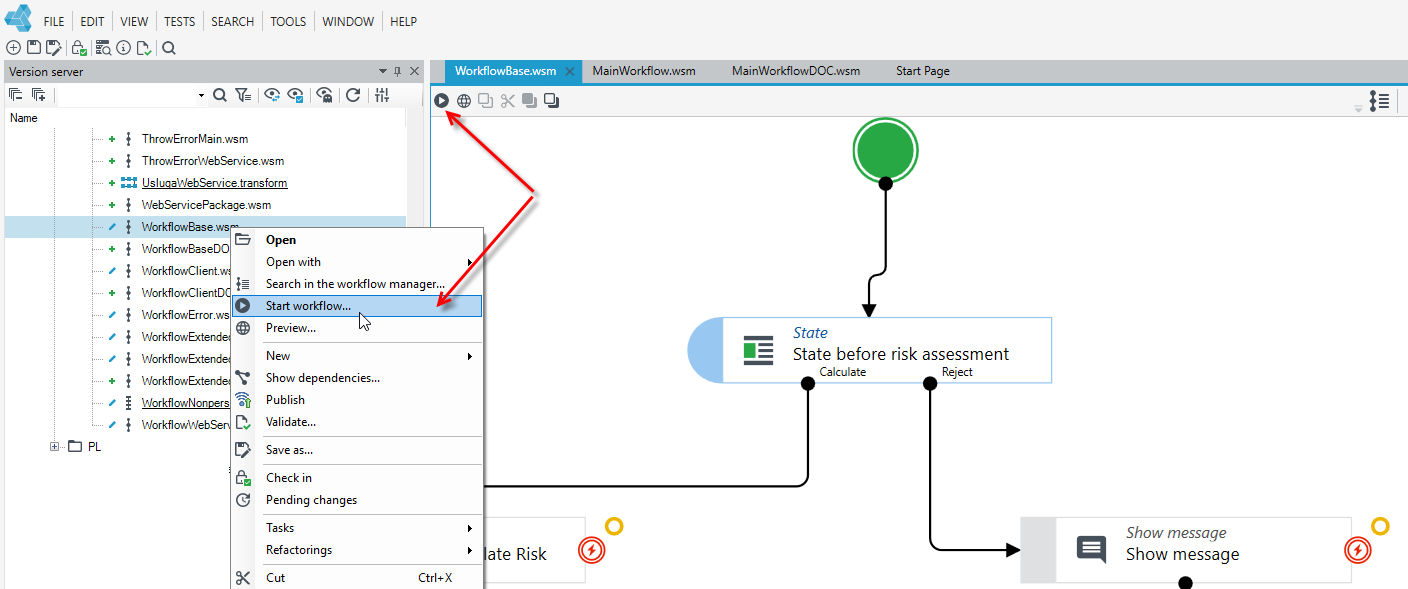Click the Save floppy icon in main toolbar

(x=33, y=47)
